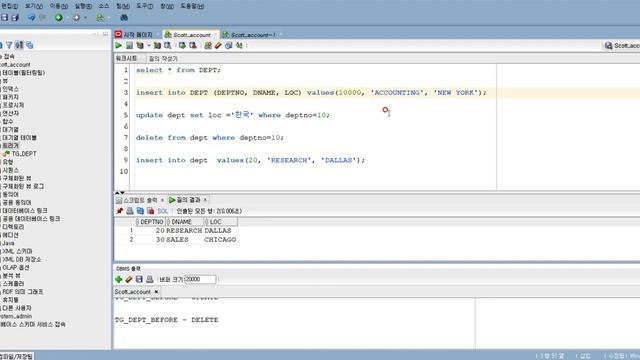Select the Worksheet sub-tab
Viewport: 640px width, 360px height.
127,58
